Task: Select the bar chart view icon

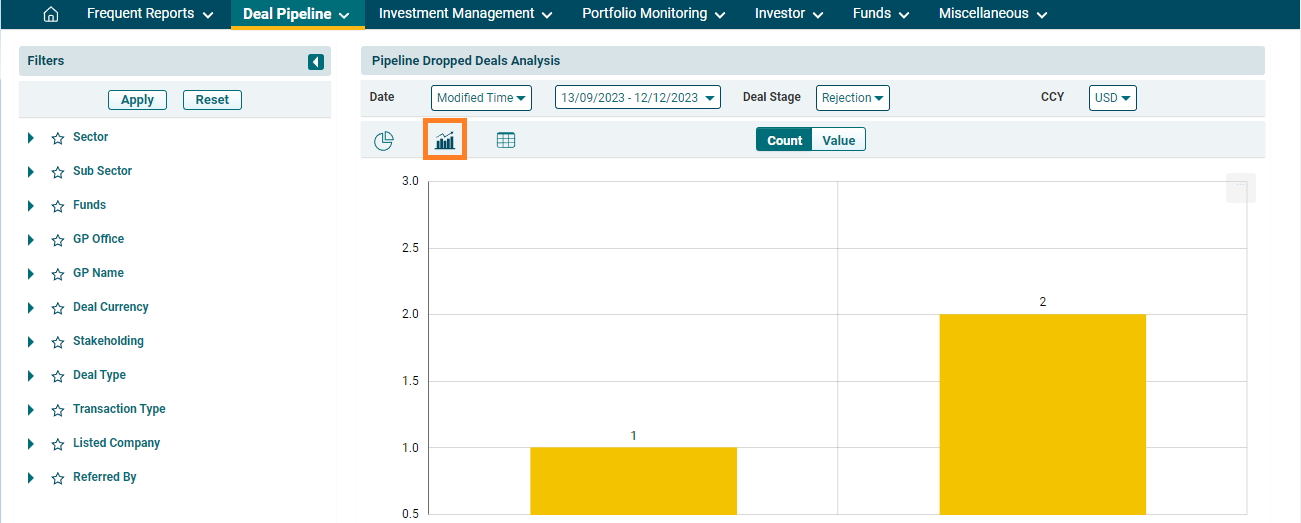Action: (x=445, y=141)
